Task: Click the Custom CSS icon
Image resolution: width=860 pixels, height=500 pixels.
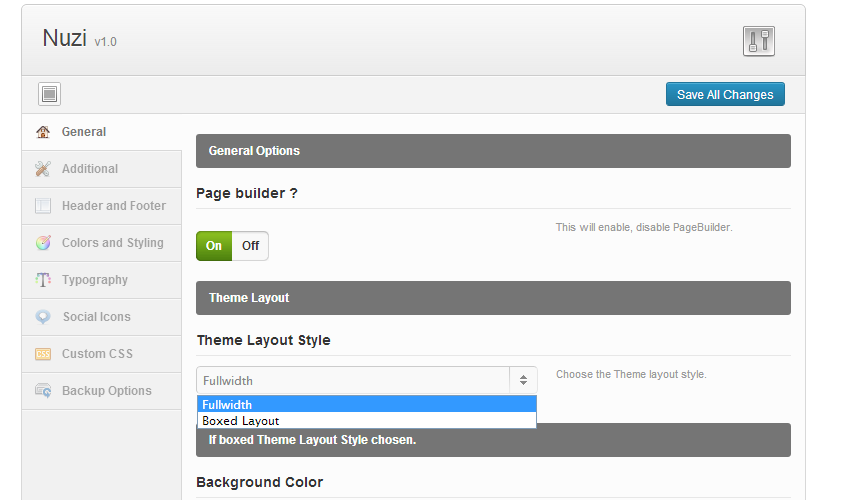Action: coord(43,354)
